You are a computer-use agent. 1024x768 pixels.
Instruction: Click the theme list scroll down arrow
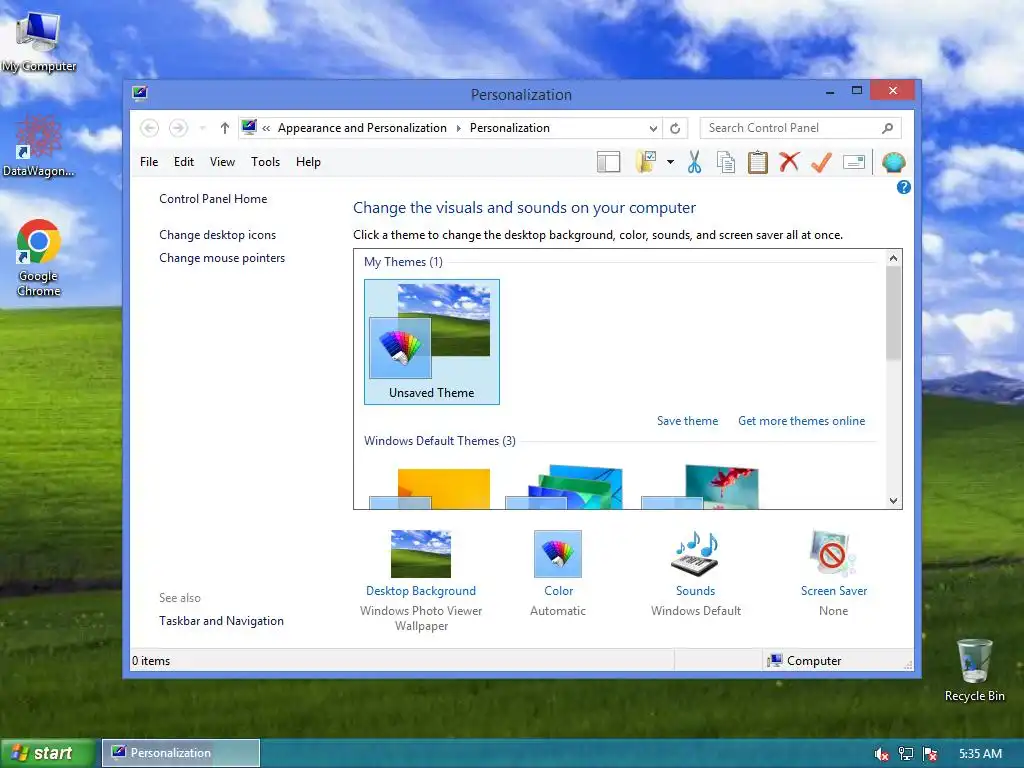pyautogui.click(x=893, y=501)
